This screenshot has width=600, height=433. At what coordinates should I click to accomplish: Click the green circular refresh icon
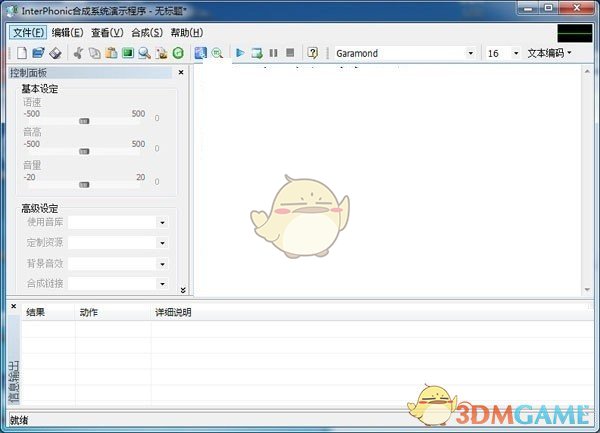[x=178, y=53]
